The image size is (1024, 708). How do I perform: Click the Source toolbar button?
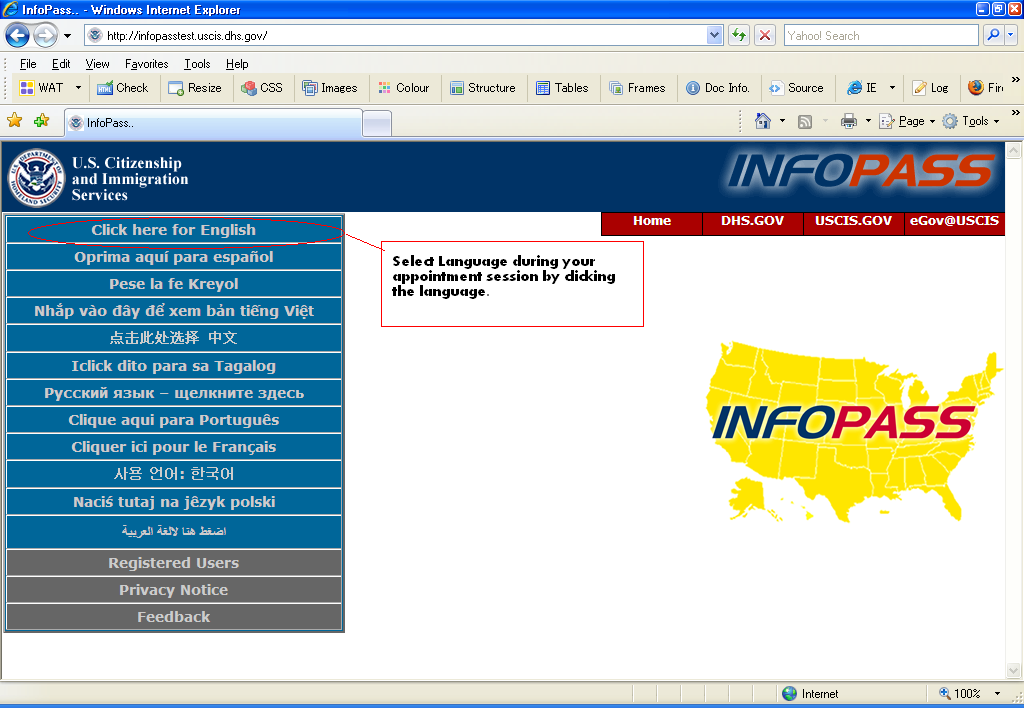[797, 88]
